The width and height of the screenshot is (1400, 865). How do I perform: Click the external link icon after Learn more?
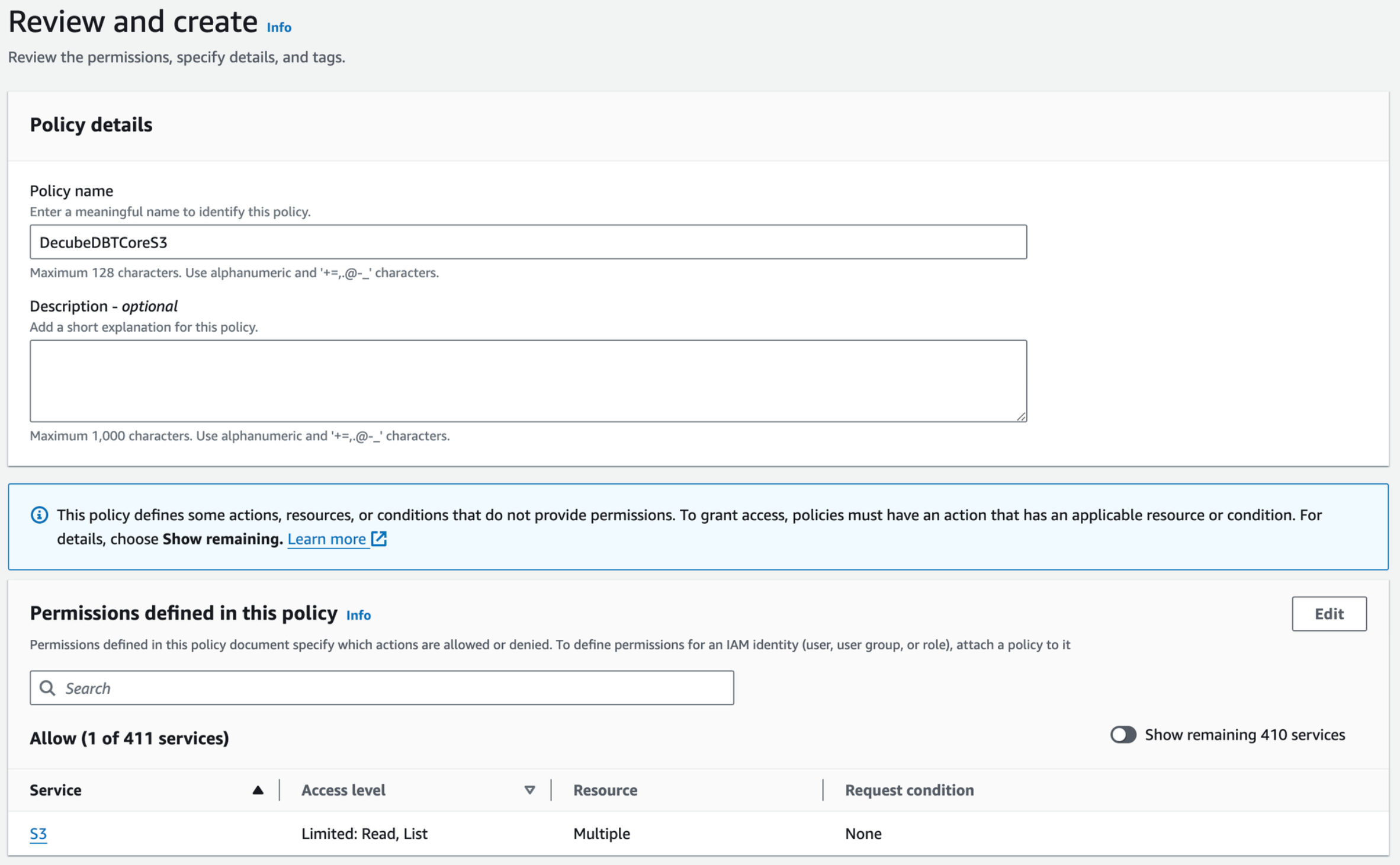(379, 539)
